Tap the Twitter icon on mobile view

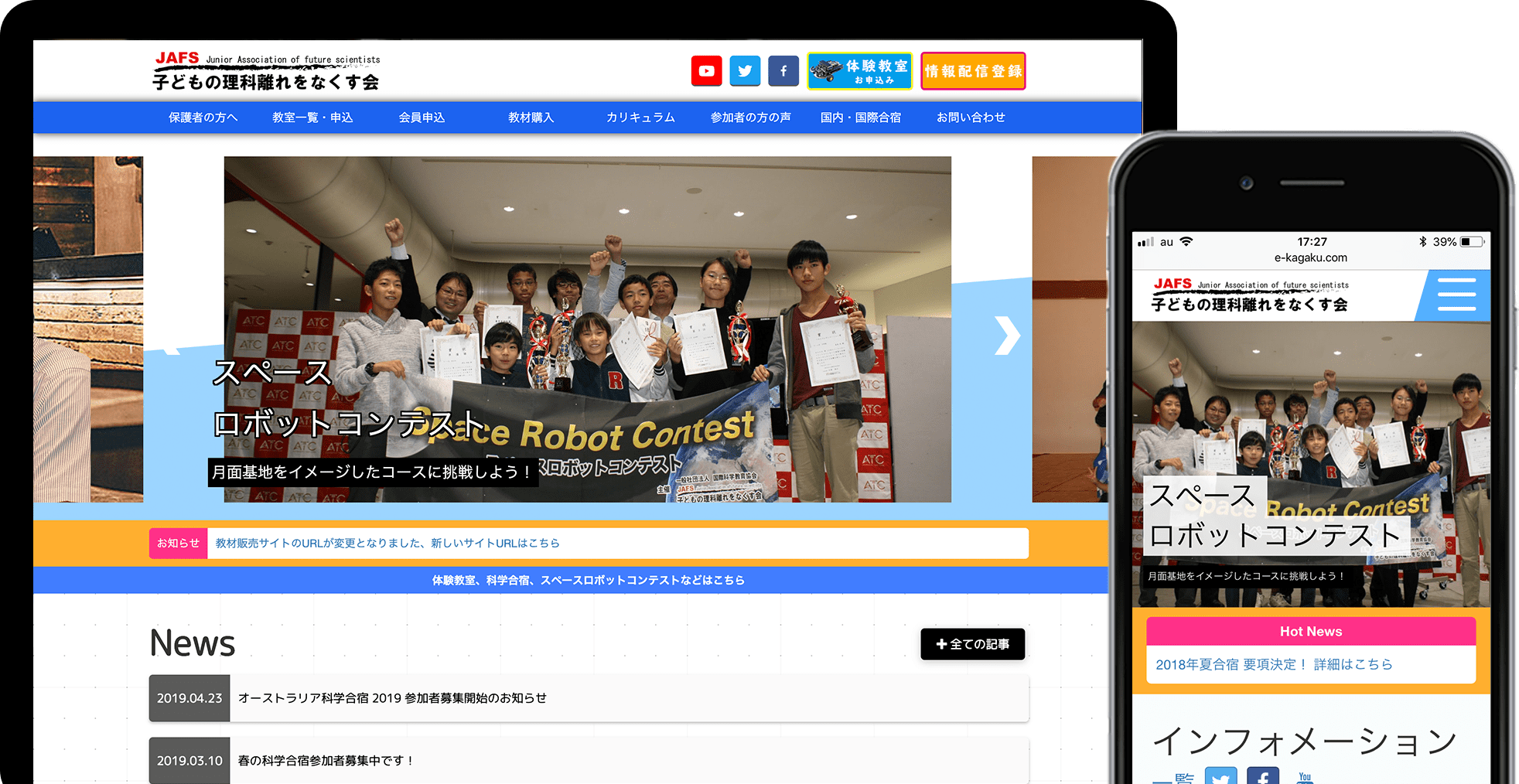coord(1220,776)
